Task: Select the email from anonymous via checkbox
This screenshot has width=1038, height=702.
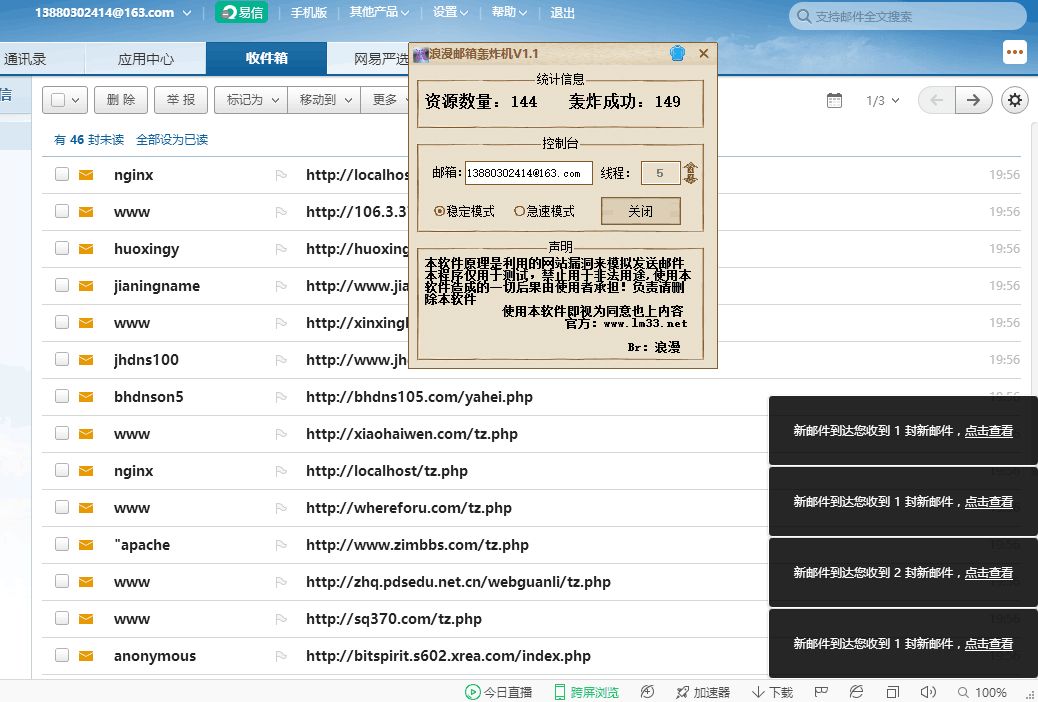Action: 62,655
